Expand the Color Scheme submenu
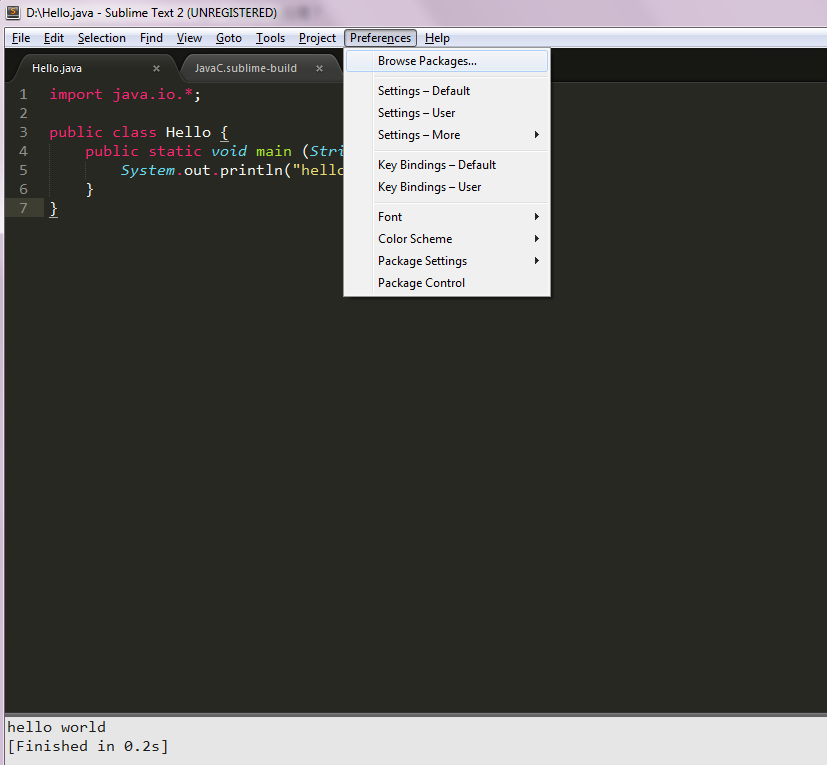The height and width of the screenshot is (765, 827). pyautogui.click(x=447, y=239)
